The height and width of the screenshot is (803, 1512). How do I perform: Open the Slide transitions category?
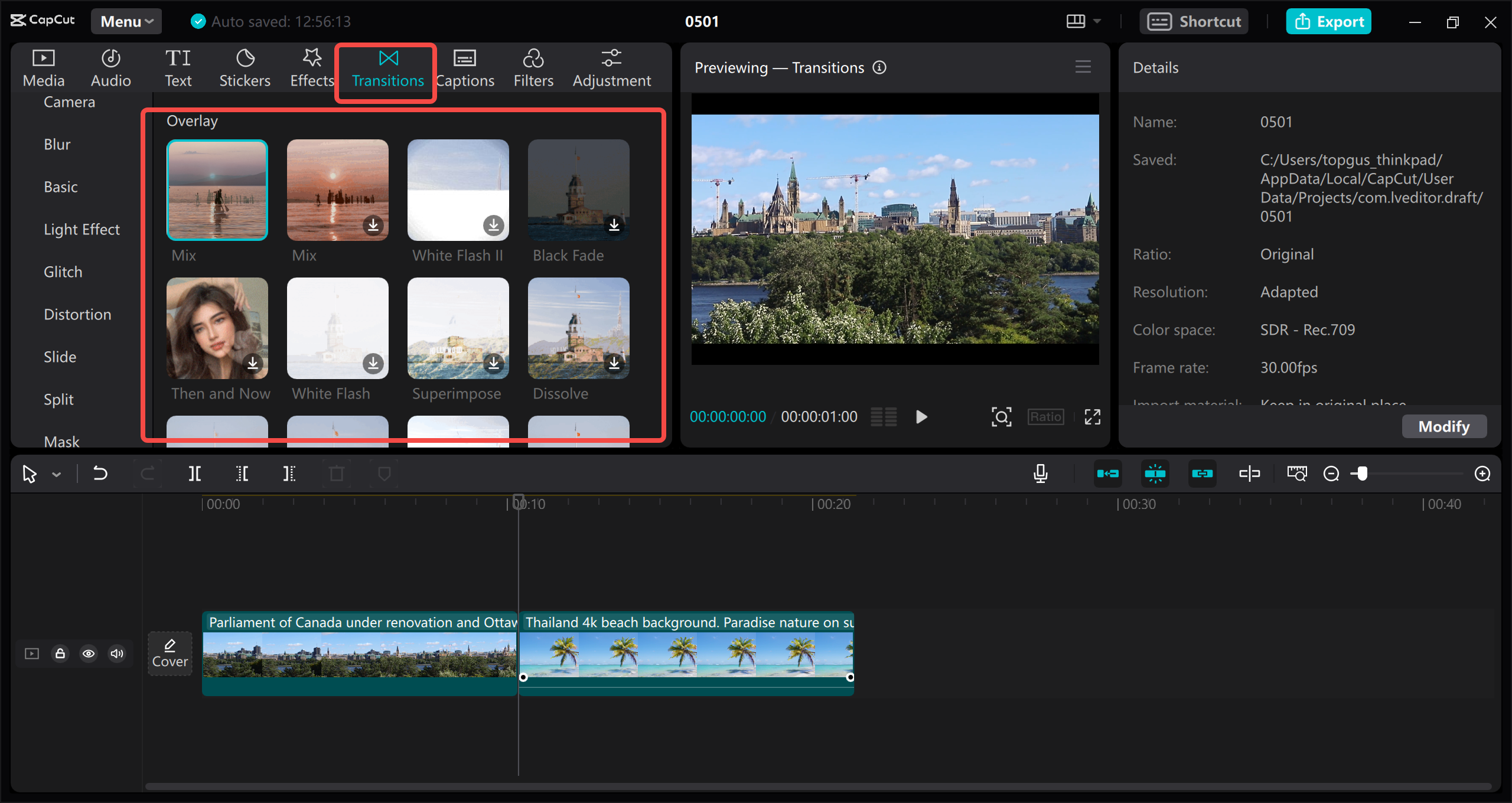click(x=60, y=356)
